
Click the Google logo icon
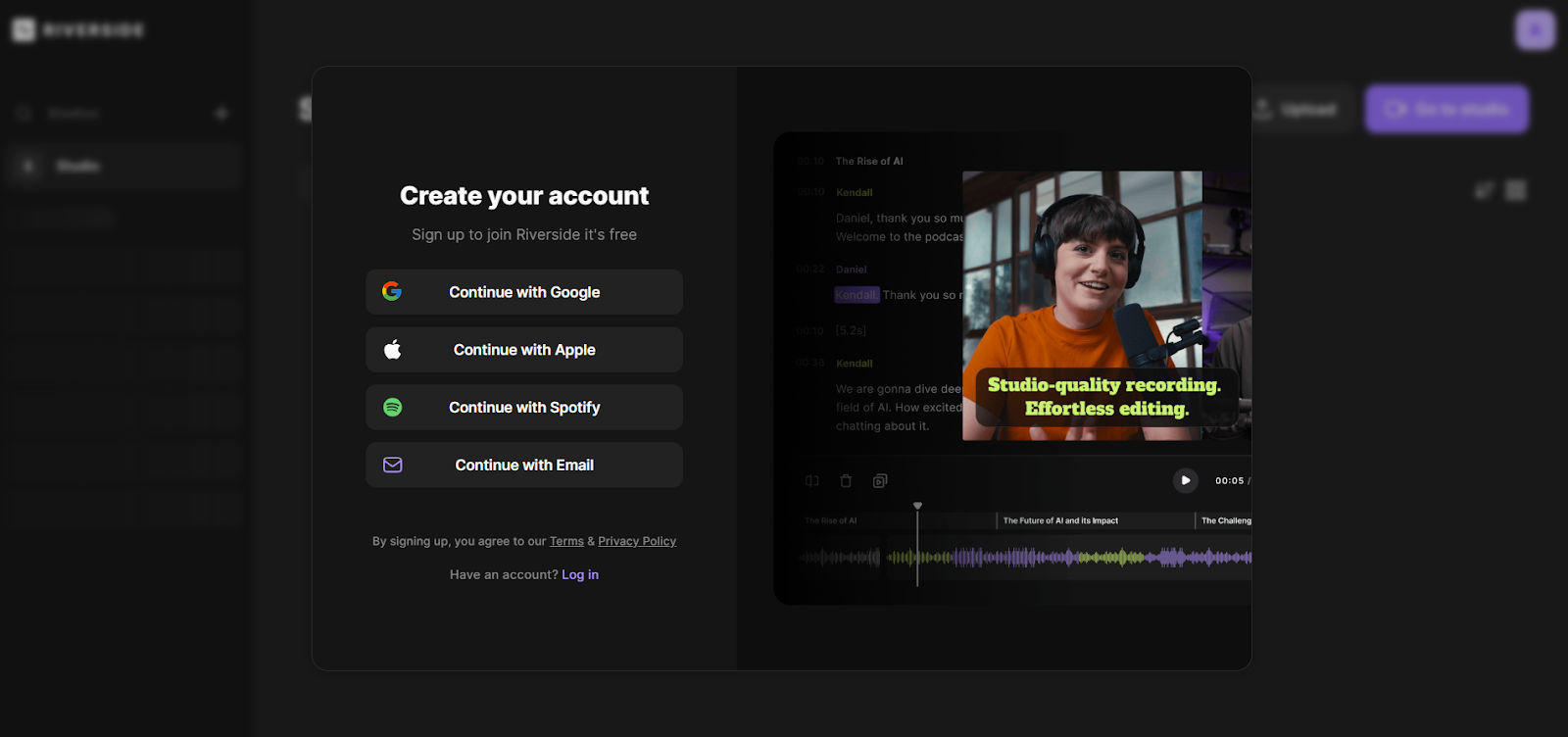coord(392,292)
